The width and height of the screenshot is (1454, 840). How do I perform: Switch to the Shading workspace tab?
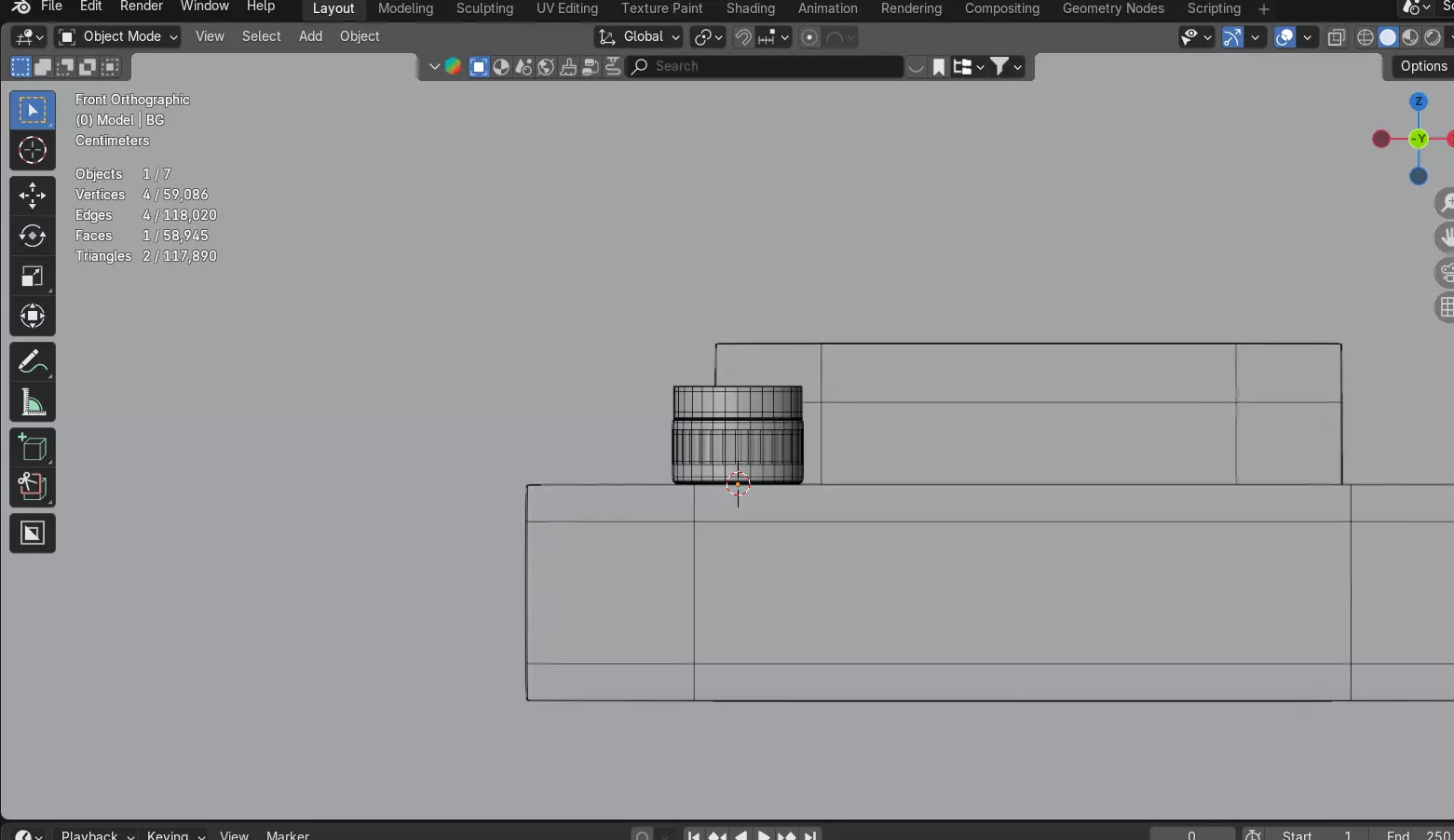click(751, 8)
